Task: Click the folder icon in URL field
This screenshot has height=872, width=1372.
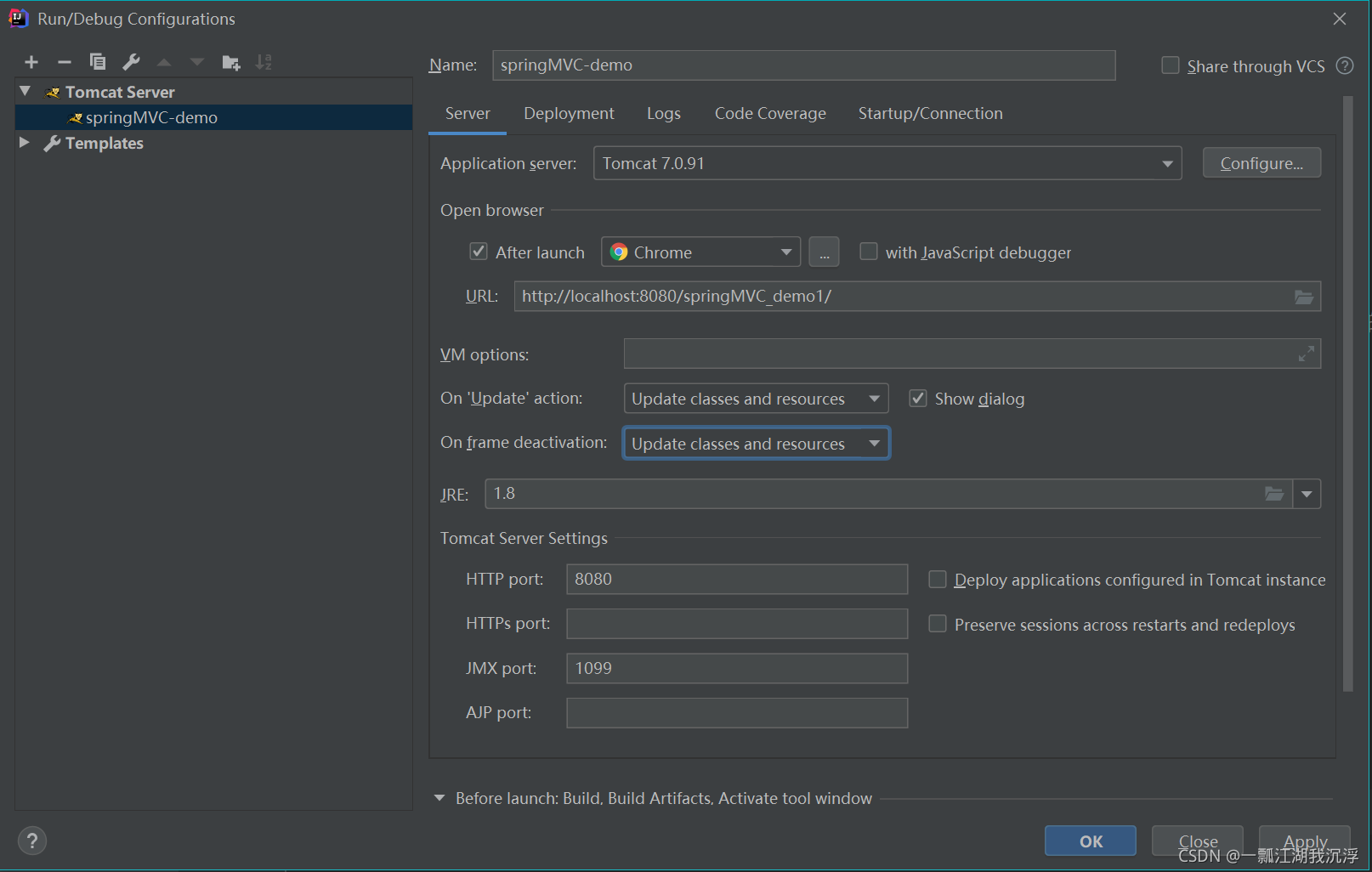Action: click(x=1303, y=297)
